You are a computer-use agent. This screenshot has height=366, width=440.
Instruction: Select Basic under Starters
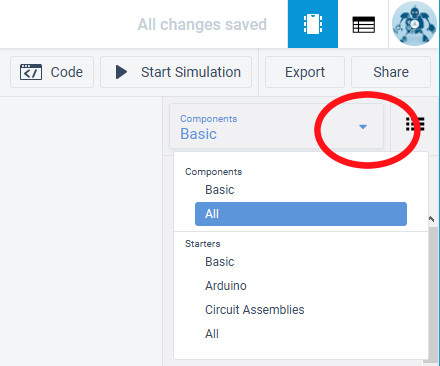click(220, 262)
